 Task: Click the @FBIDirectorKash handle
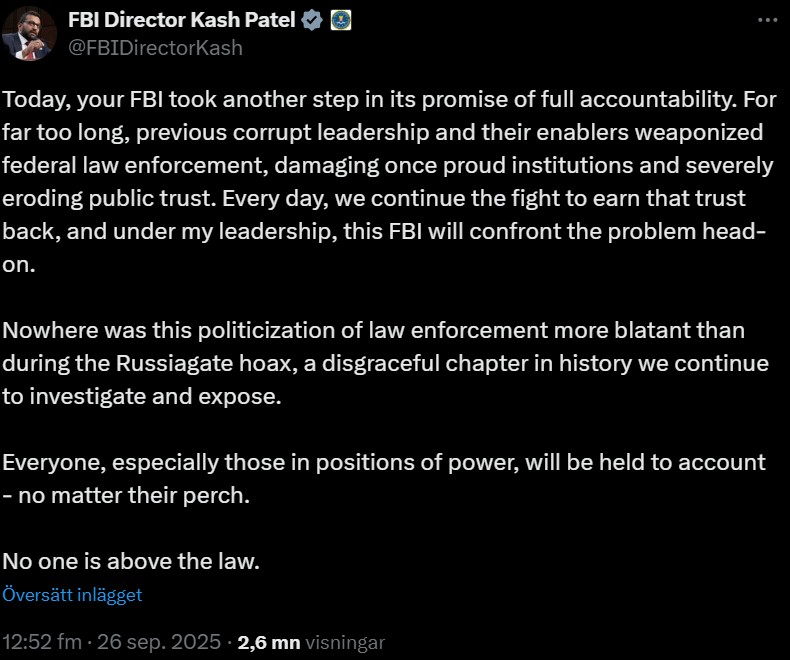pos(155,48)
